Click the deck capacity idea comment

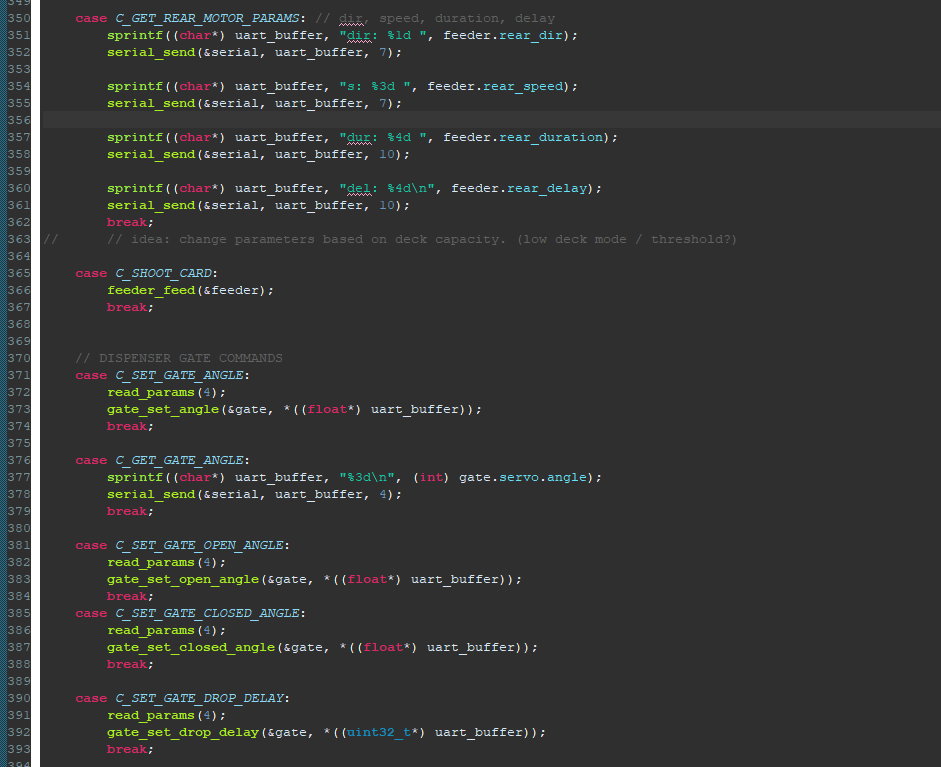pos(420,240)
